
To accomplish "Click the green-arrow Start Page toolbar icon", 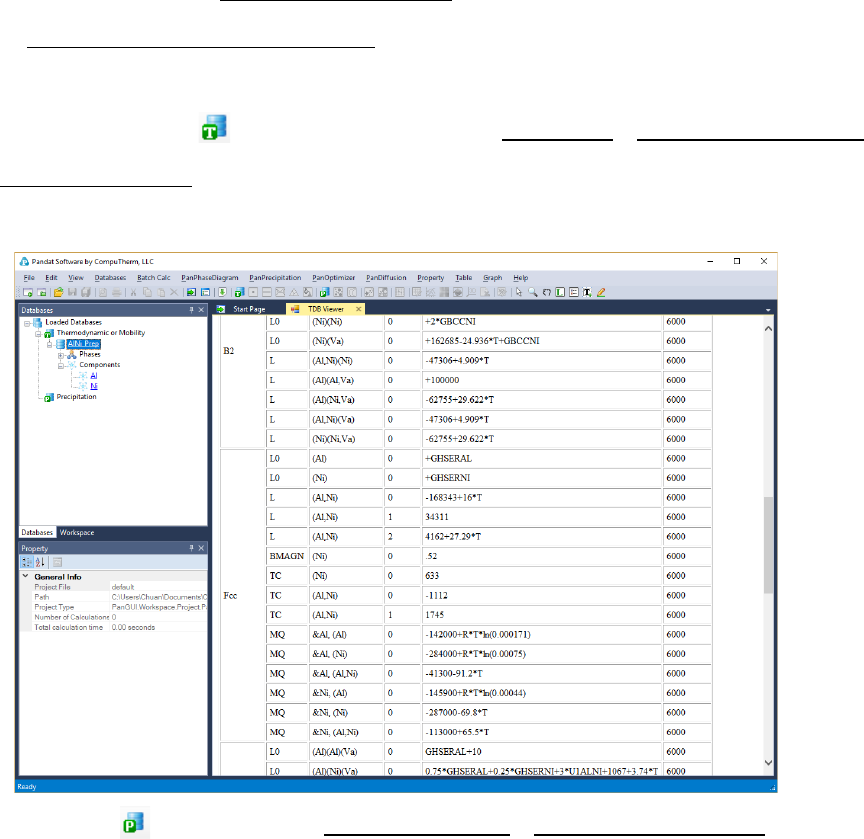I will tap(191, 293).
